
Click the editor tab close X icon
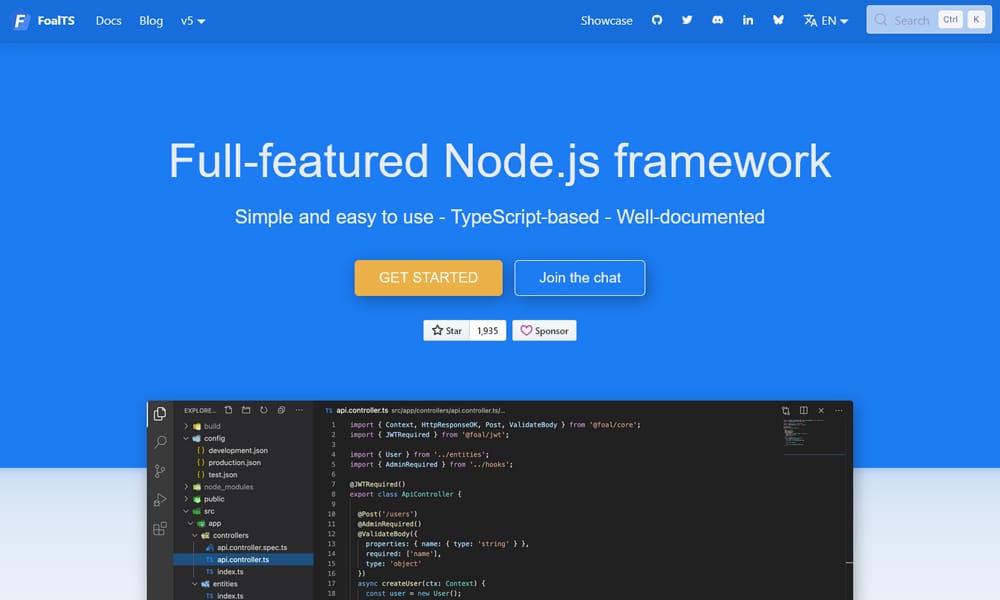pyautogui.click(x=821, y=411)
